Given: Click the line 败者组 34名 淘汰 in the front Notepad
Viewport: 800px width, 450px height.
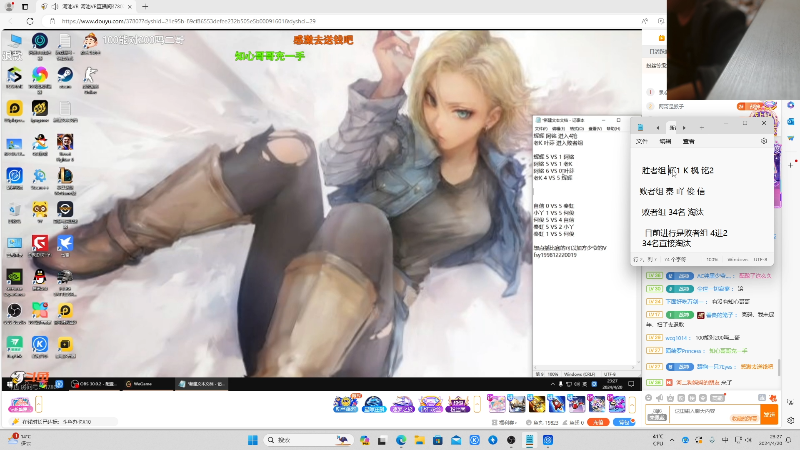Looking at the screenshot, I should pyautogui.click(x=672, y=212).
